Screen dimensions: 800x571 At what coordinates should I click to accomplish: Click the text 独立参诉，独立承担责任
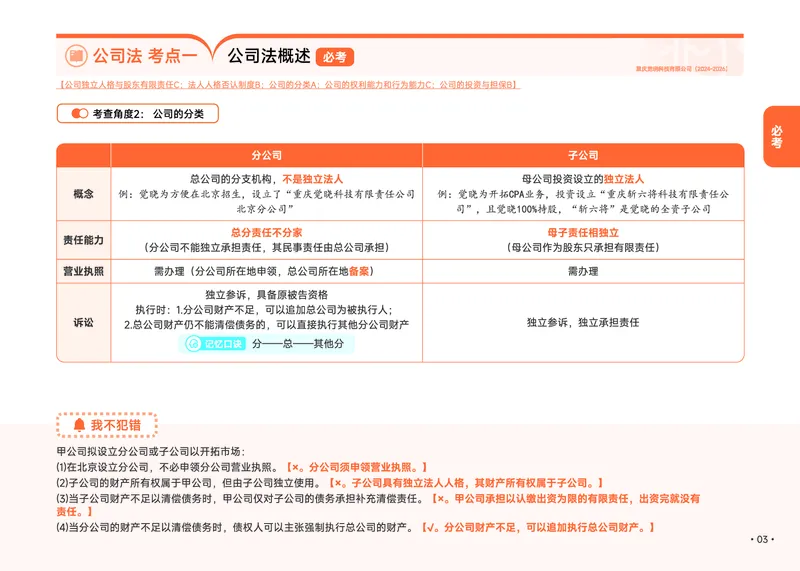tap(583, 322)
